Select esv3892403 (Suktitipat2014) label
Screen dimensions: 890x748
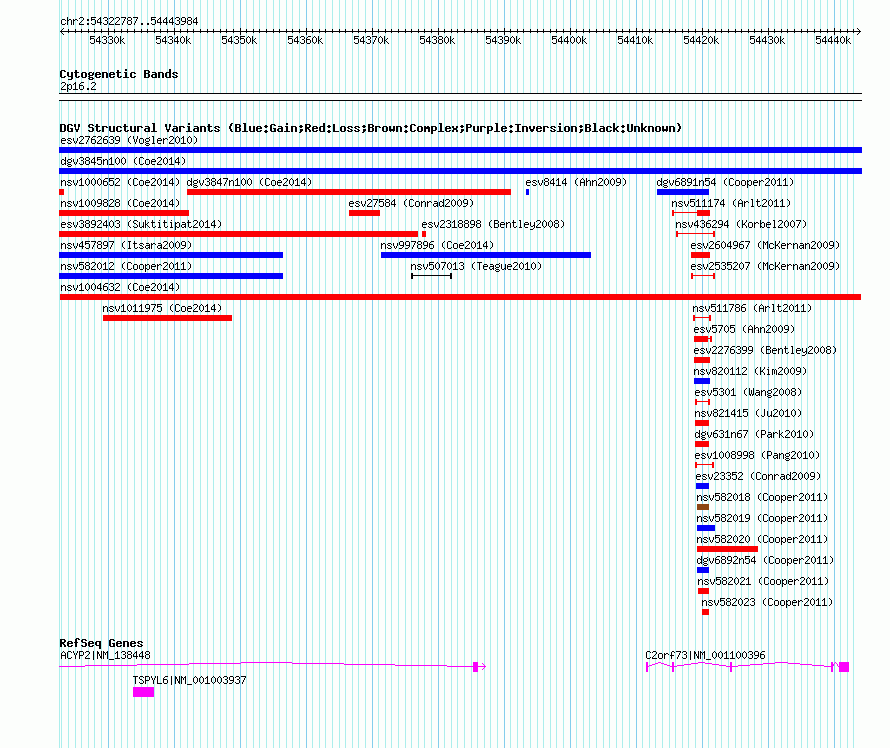pos(141,224)
